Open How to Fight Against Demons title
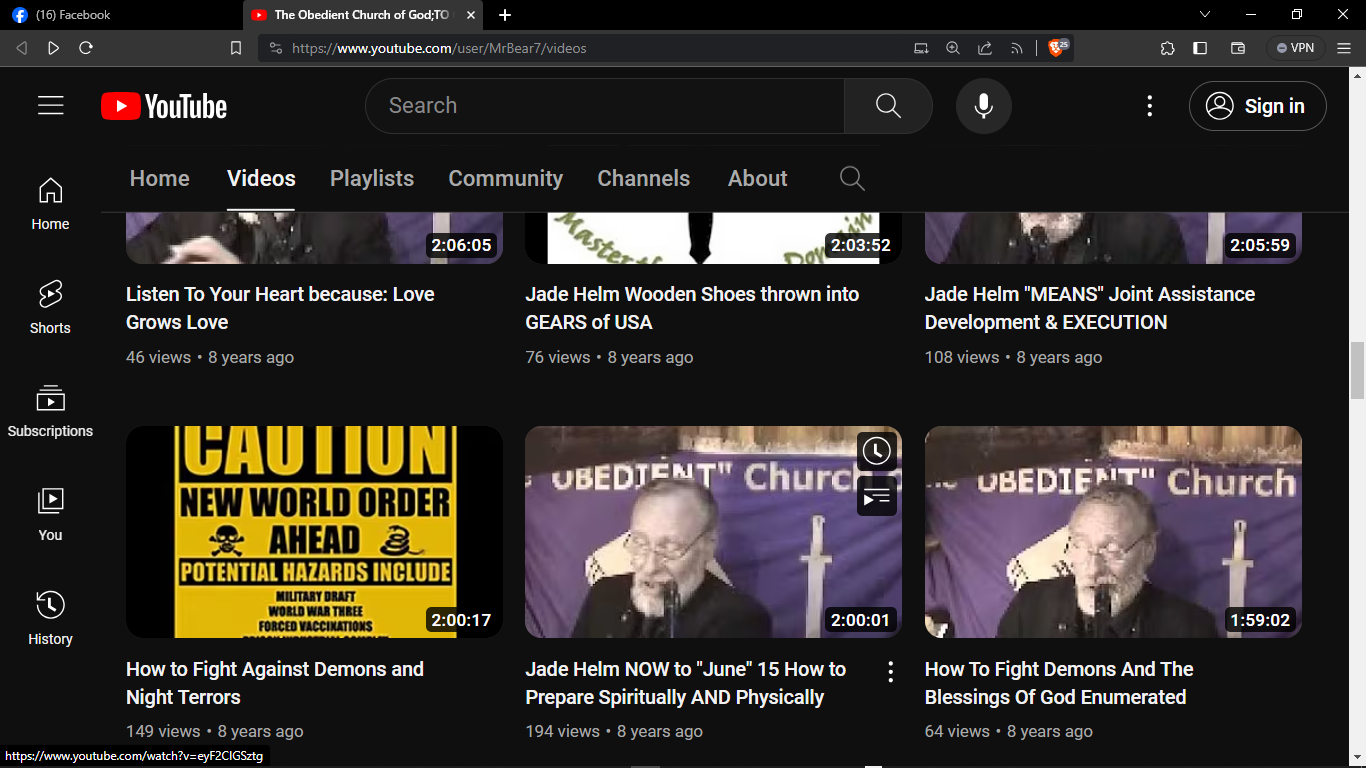Image resolution: width=1366 pixels, height=768 pixels. click(275, 683)
